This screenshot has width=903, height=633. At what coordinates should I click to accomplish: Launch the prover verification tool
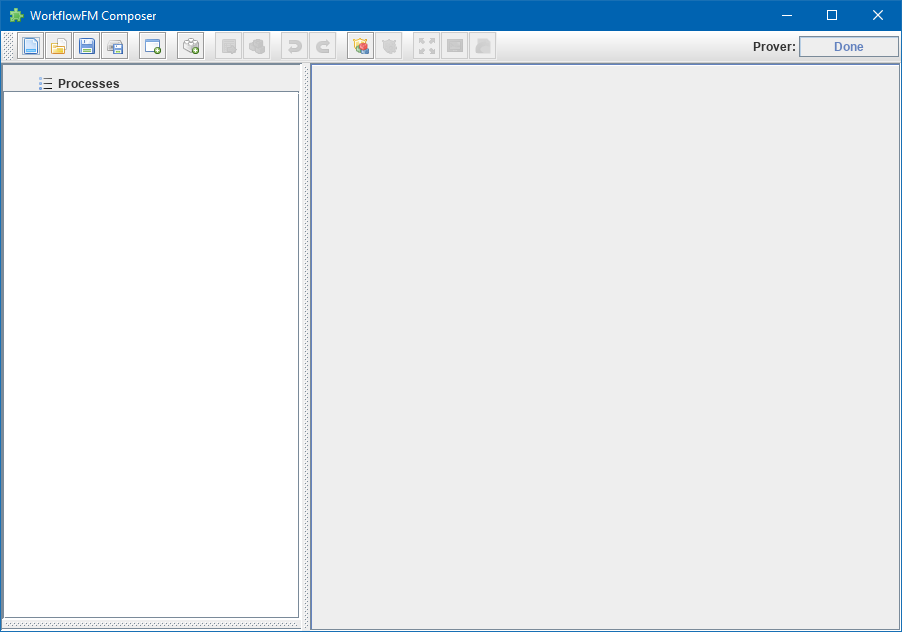(x=360, y=45)
